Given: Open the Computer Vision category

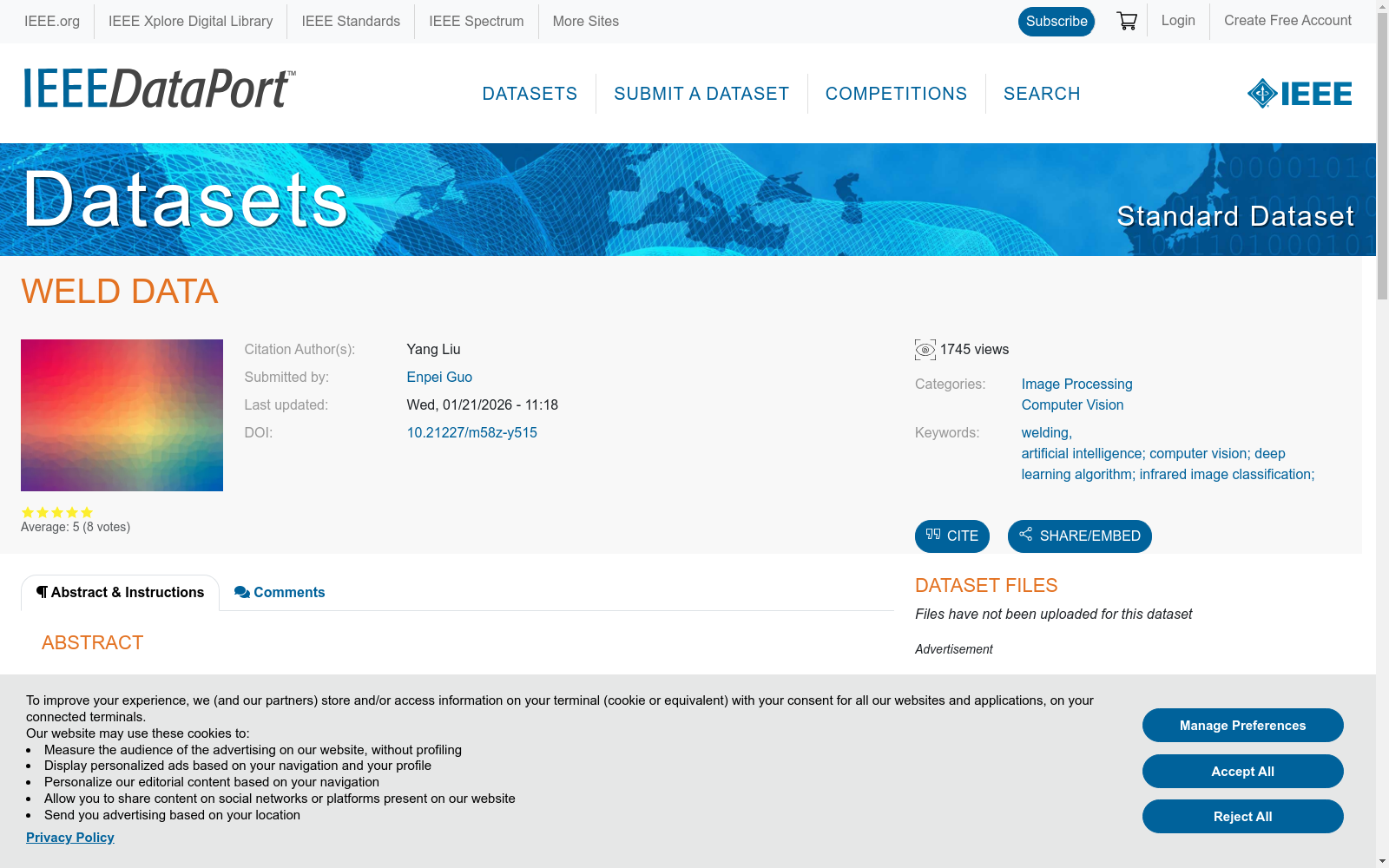Looking at the screenshot, I should 1072,405.
